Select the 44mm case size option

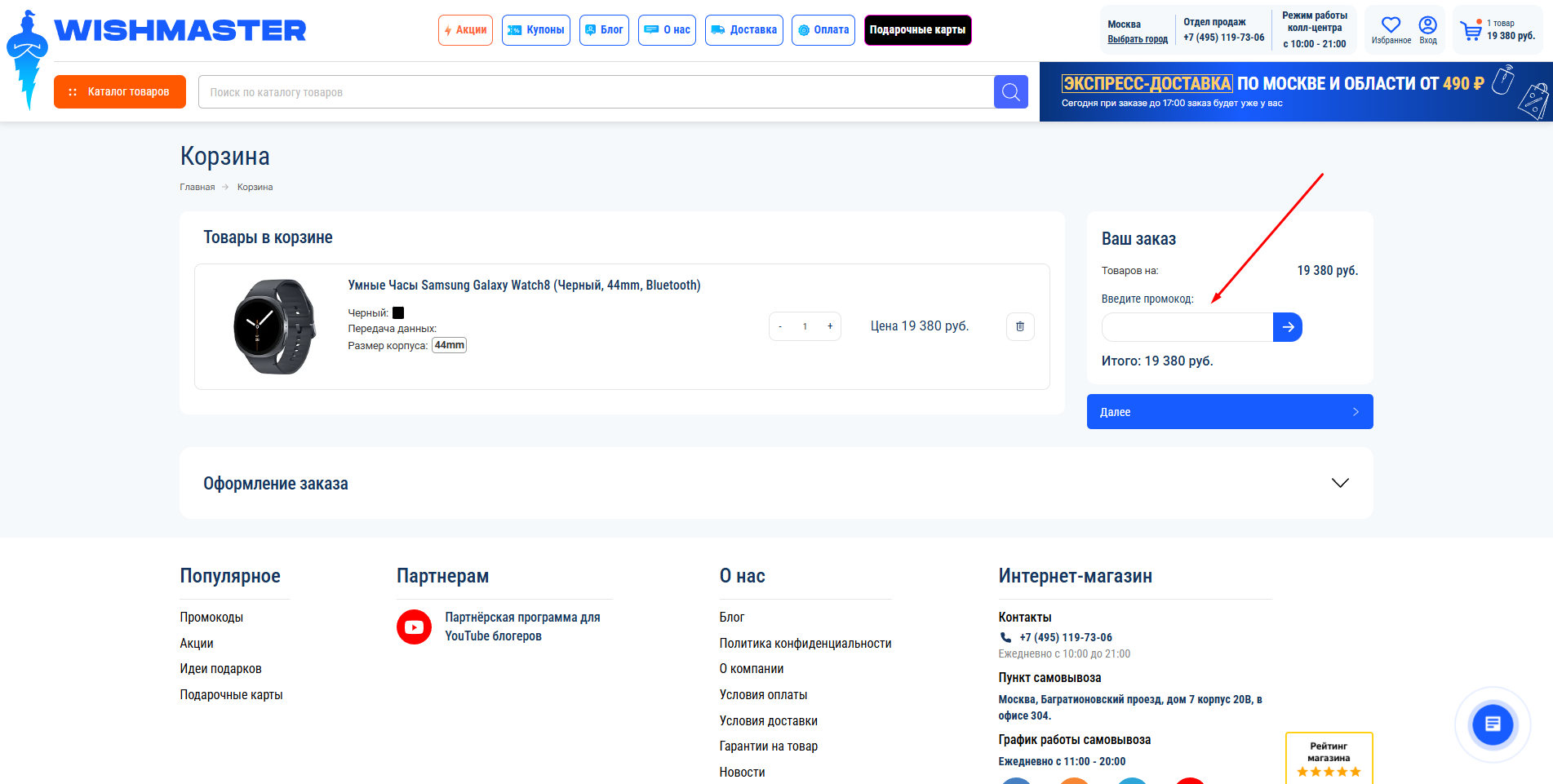449,345
